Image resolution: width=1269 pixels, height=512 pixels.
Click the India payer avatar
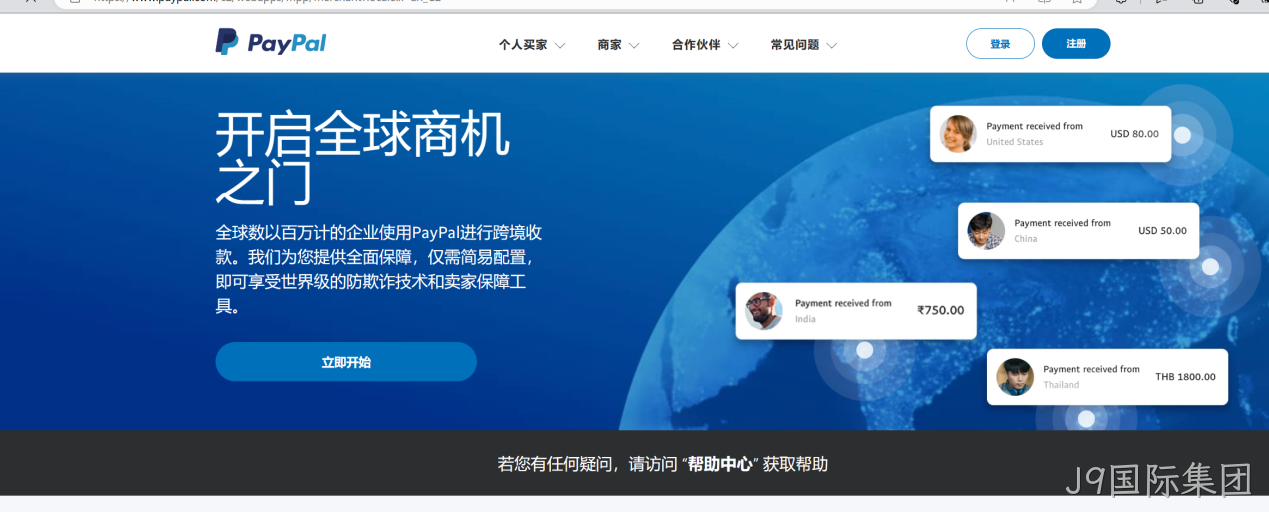(x=764, y=311)
